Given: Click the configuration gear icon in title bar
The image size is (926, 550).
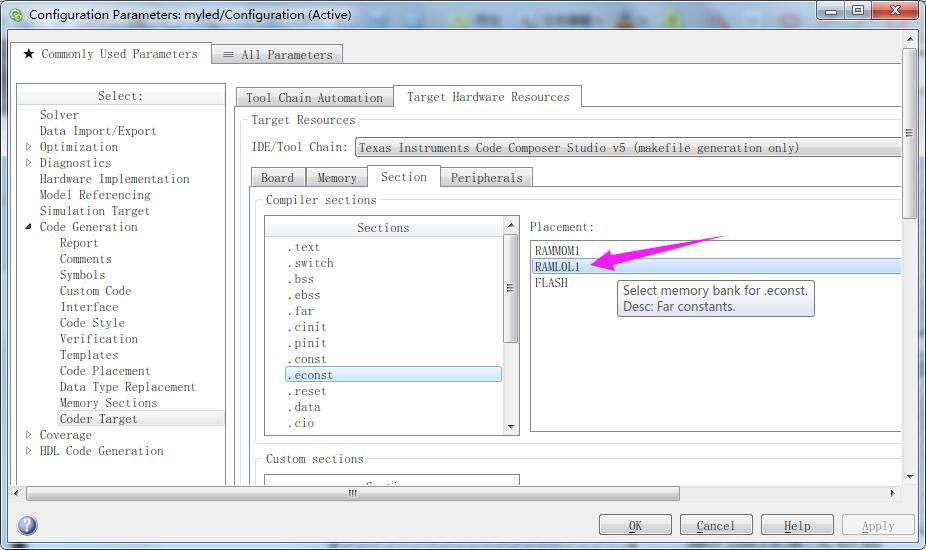Looking at the screenshot, I should (x=17, y=15).
